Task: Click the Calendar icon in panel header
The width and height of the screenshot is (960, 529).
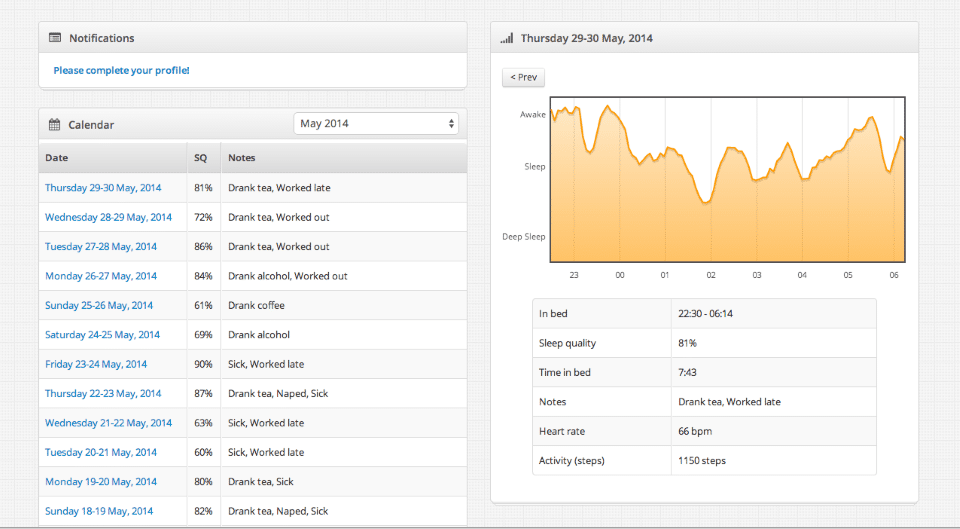Action: [x=55, y=125]
